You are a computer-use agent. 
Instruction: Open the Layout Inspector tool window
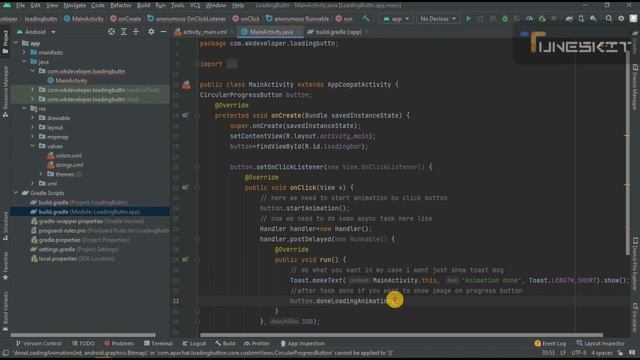pos(600,343)
